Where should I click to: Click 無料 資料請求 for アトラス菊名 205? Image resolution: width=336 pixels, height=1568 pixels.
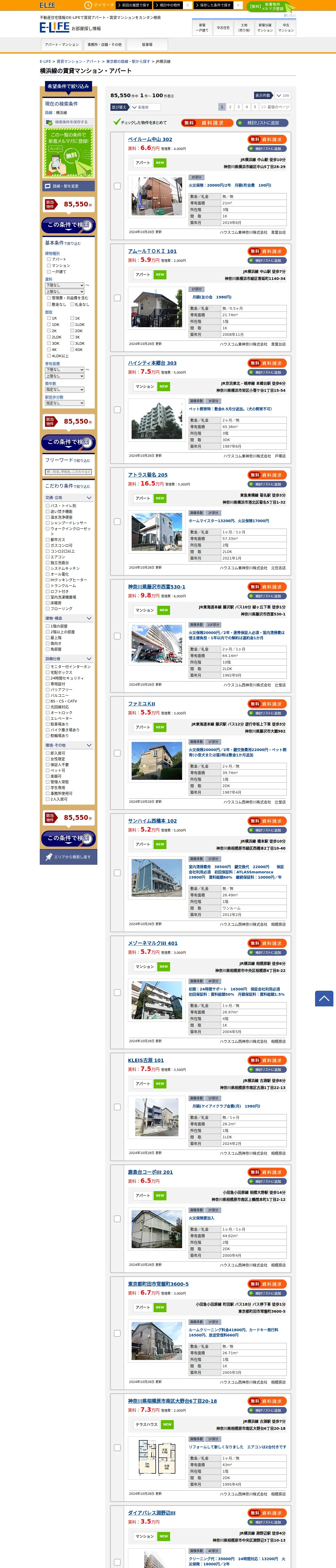click(x=268, y=475)
